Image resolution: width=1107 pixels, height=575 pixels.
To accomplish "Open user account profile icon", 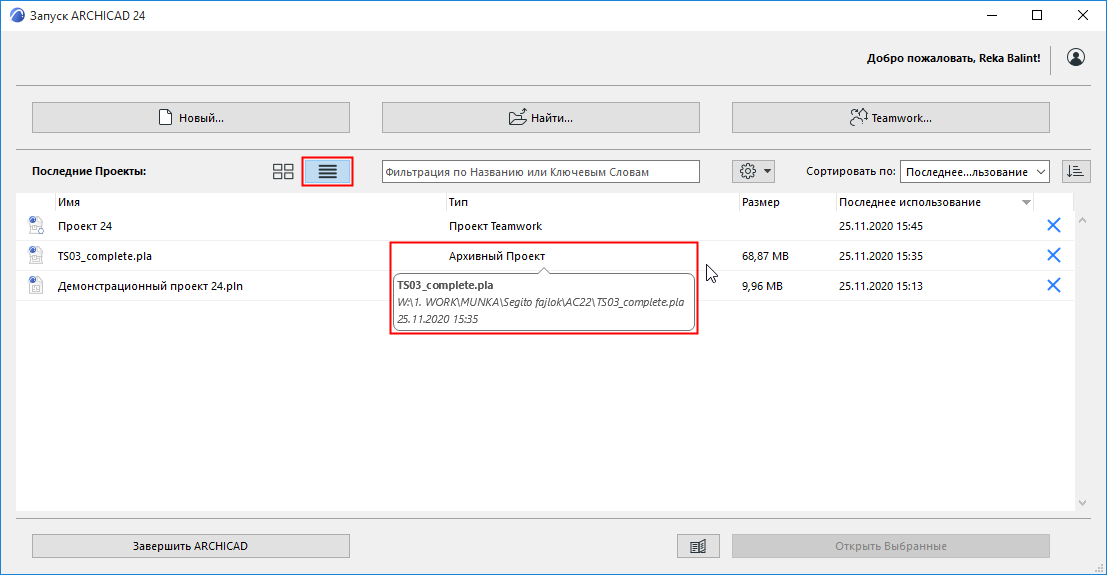I will [x=1076, y=57].
